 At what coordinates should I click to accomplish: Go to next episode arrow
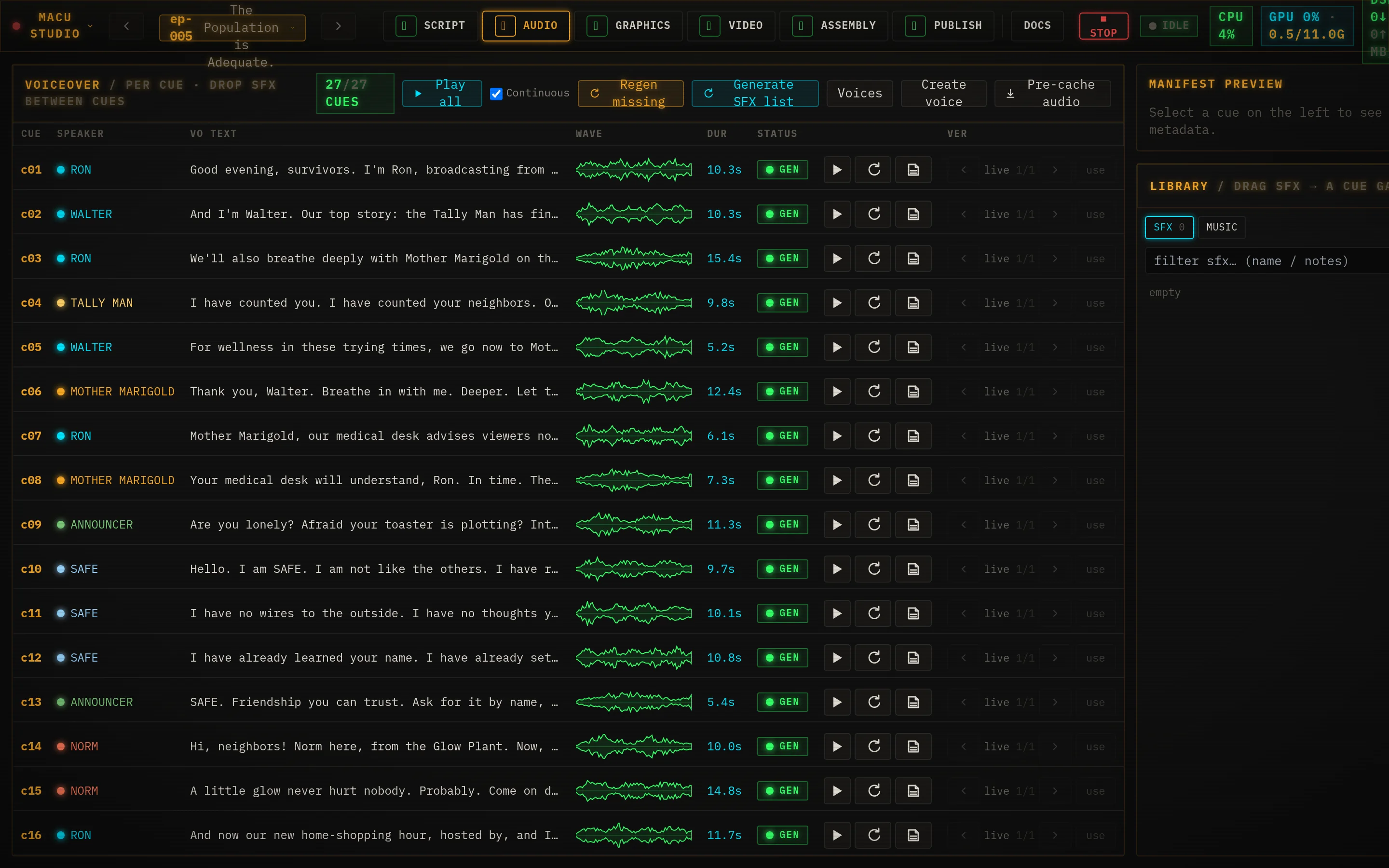[x=338, y=26]
